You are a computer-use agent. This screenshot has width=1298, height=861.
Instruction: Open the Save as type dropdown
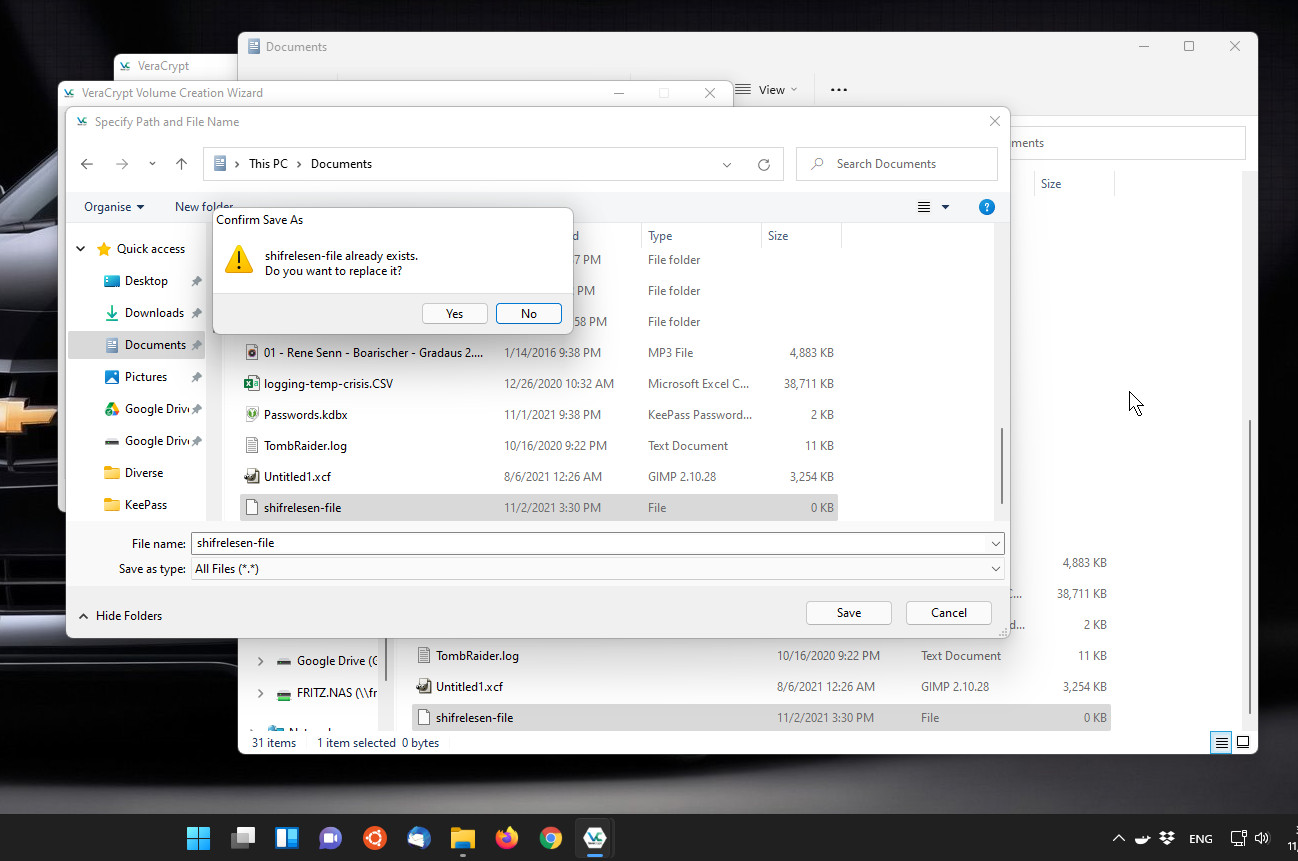(598, 568)
